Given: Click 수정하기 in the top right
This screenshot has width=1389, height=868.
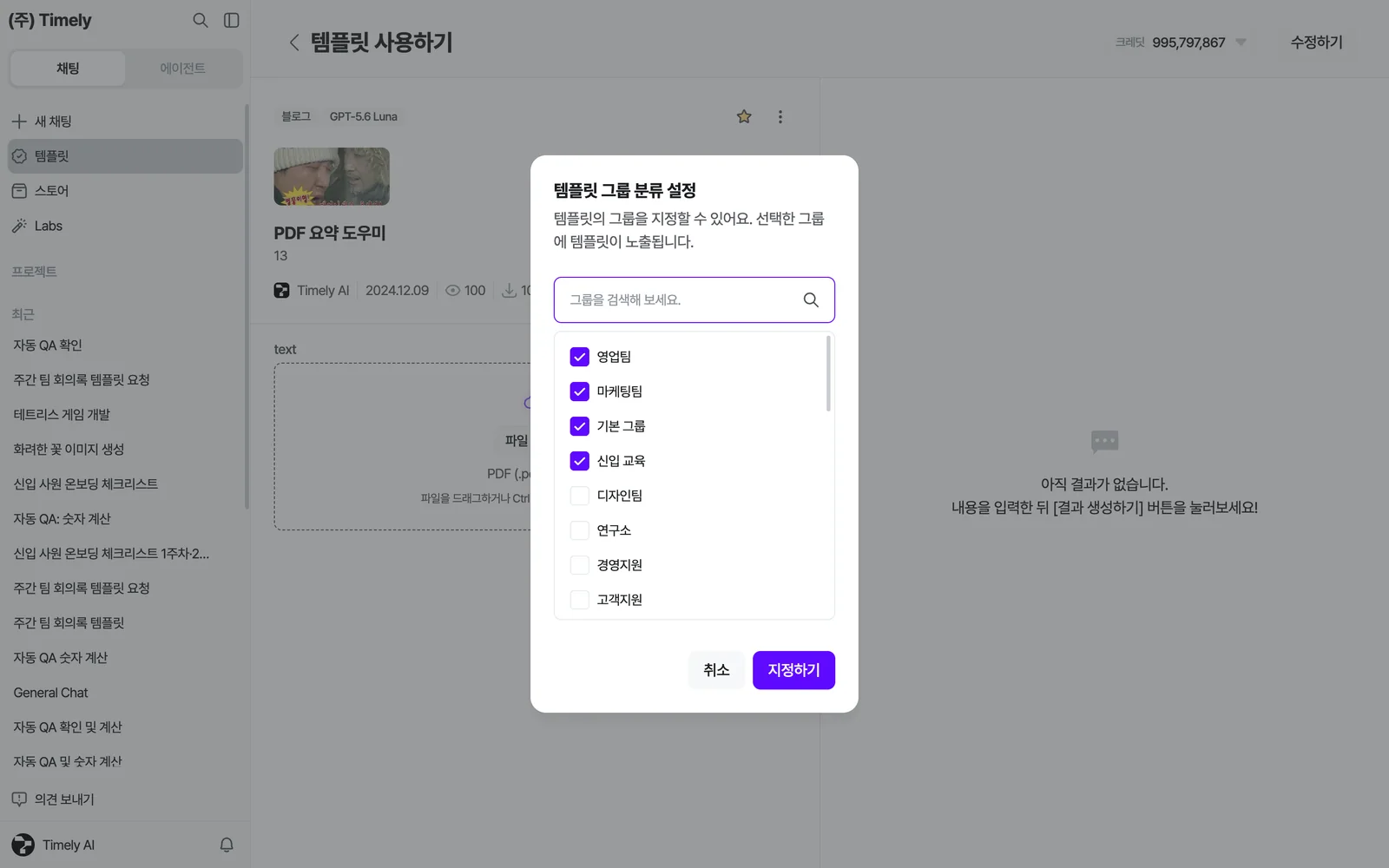Looking at the screenshot, I should (1316, 43).
